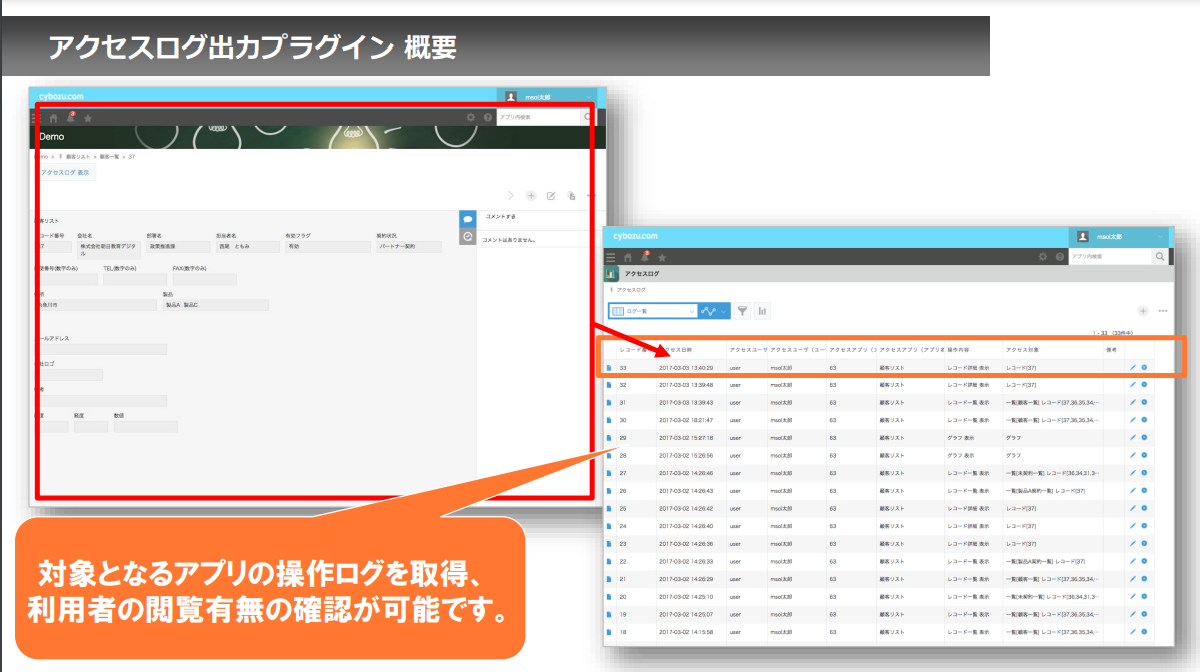Image resolution: width=1200 pixels, height=672 pixels.
Task: Click the magnifier search button in right window
Action: click(x=1160, y=257)
